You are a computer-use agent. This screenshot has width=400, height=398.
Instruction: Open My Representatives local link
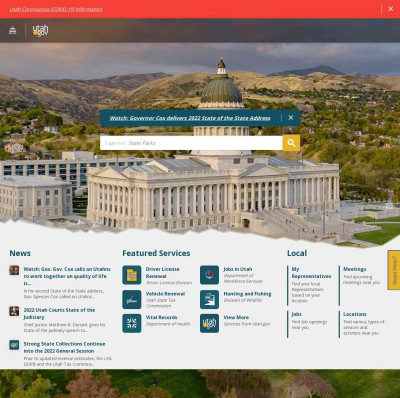coord(311,273)
